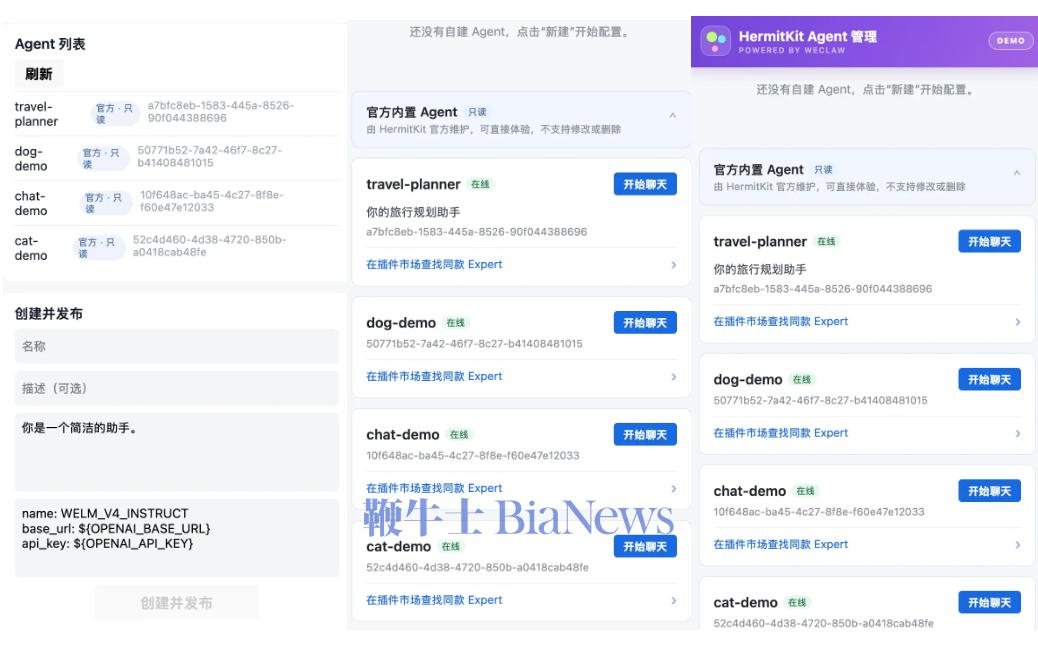1038x648 pixels.
Task: Focus the 描述（可选） description field
Action: [176, 389]
